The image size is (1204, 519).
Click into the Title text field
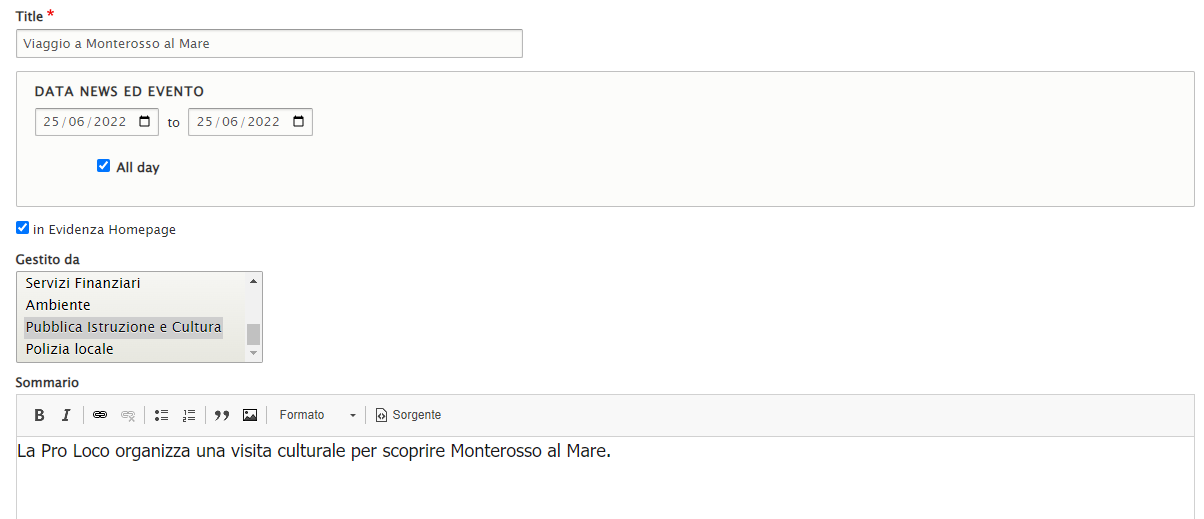pos(269,44)
